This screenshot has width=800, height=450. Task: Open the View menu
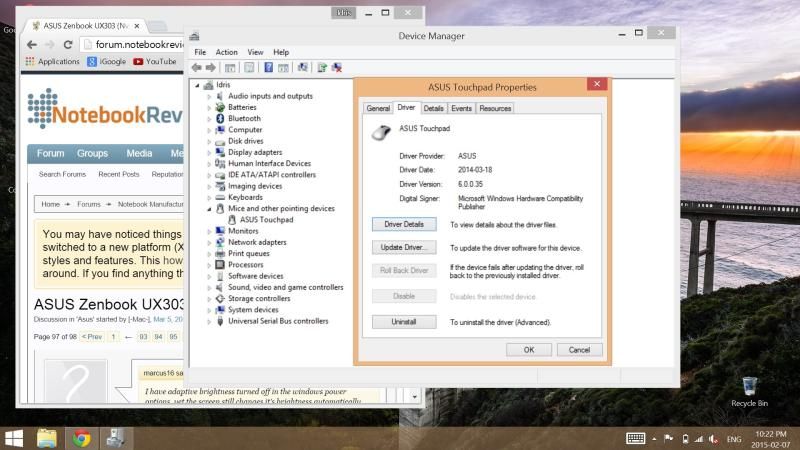click(x=255, y=52)
